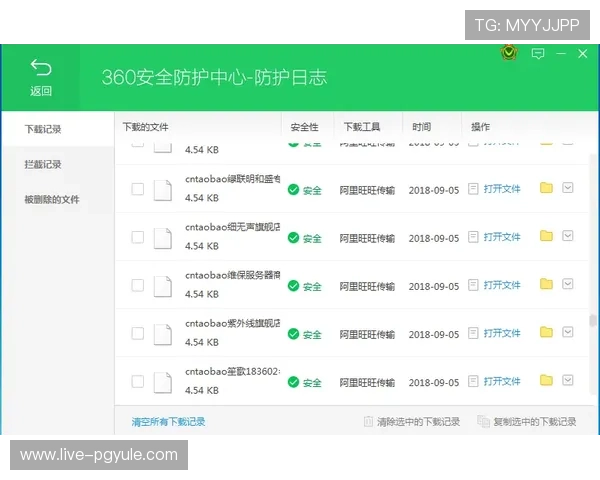The image size is (600, 480).
Task: Click green safe checkmark in cntaobao紫外线旗舰店 row
Action: point(293,334)
